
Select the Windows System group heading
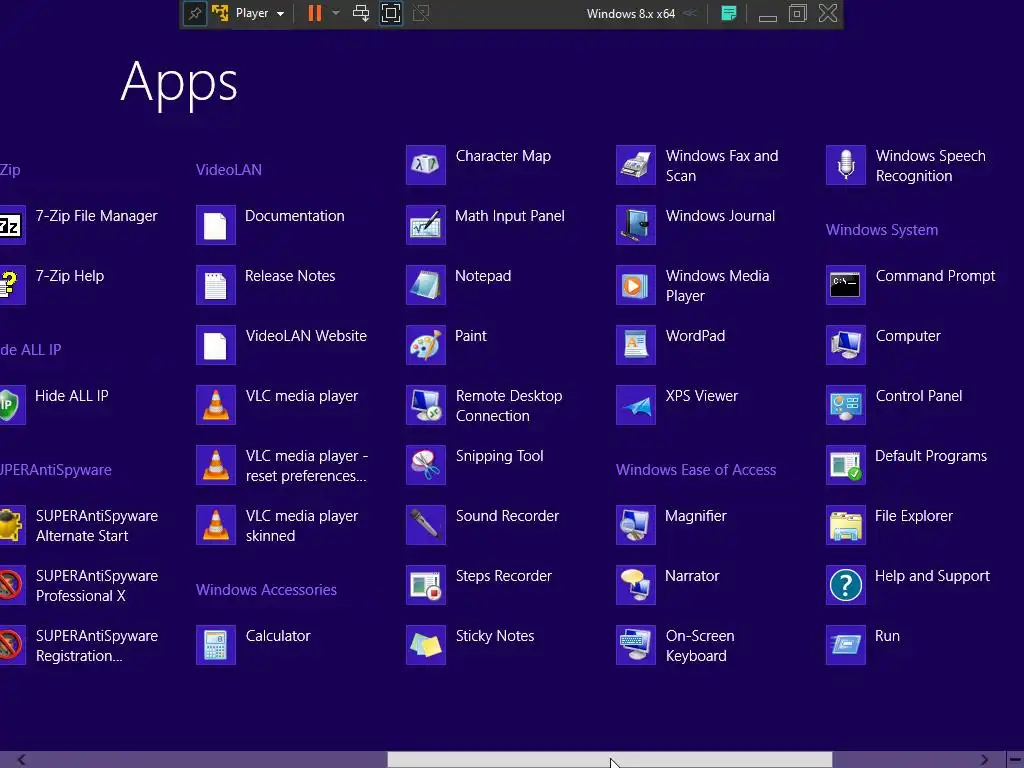coord(882,230)
